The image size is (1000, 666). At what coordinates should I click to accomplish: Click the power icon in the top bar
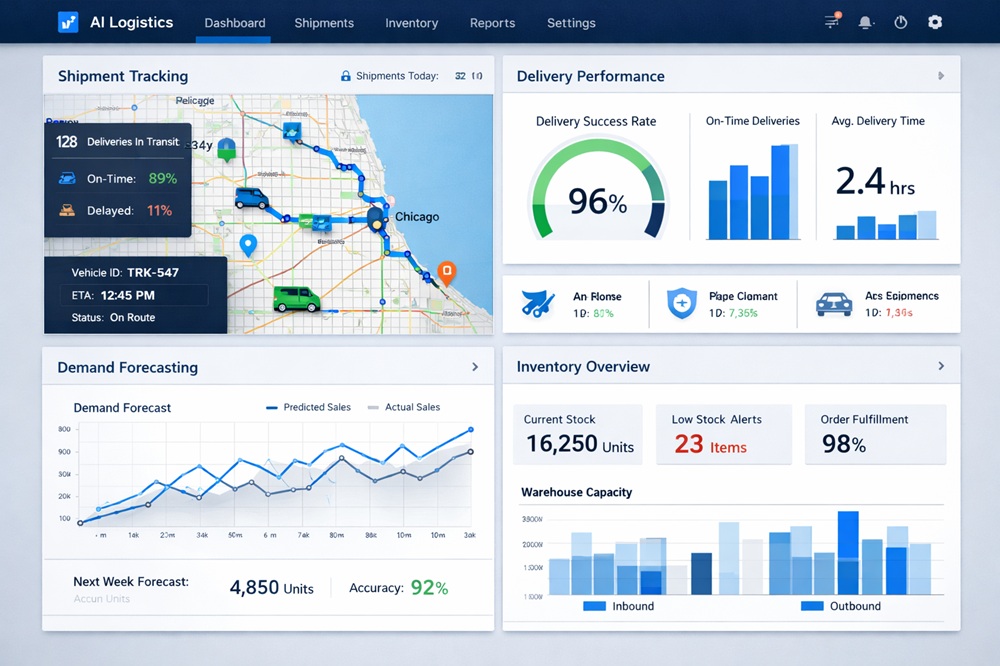[x=899, y=22]
